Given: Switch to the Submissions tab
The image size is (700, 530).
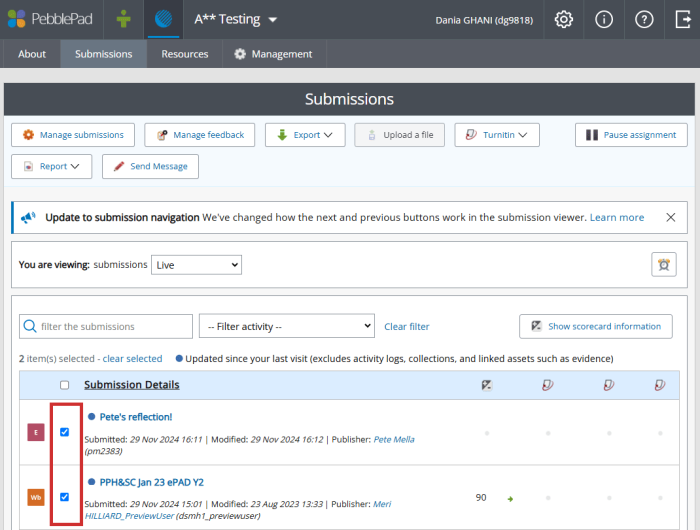Looking at the screenshot, I should point(104,54).
